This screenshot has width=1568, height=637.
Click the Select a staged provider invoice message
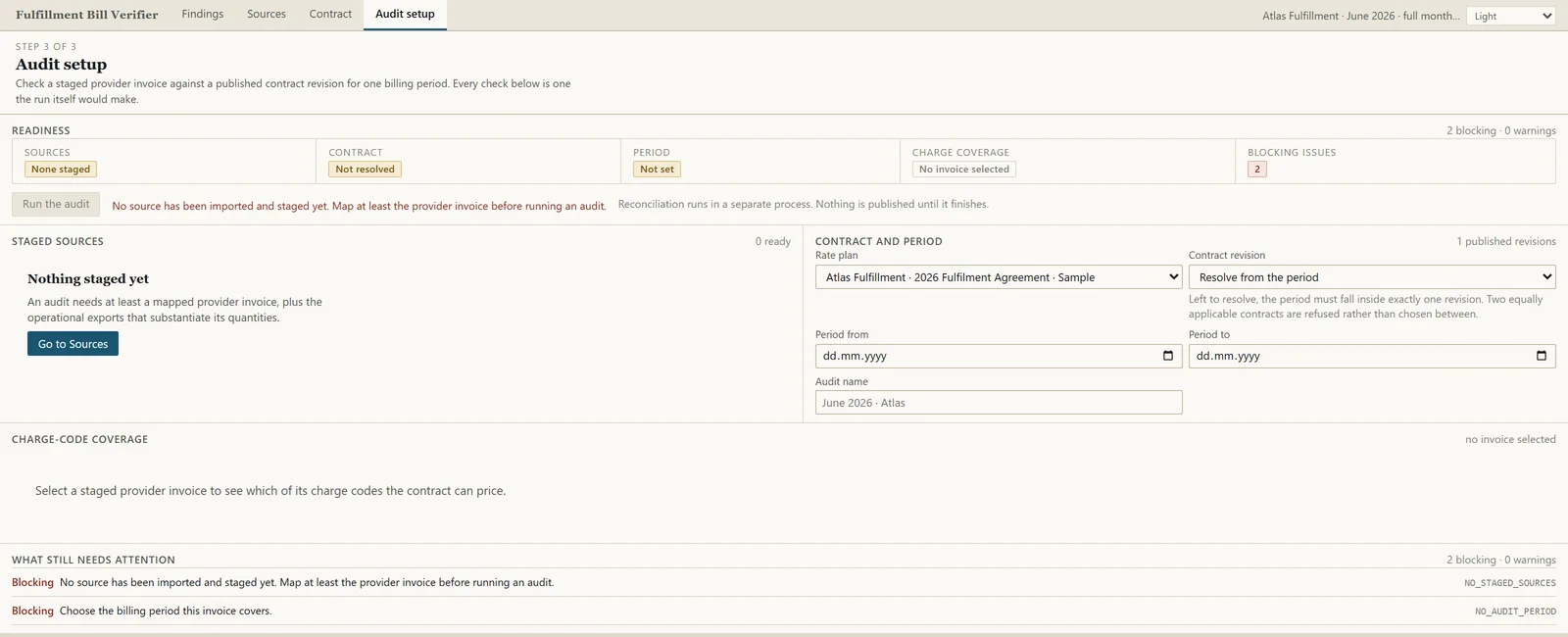[x=270, y=491]
